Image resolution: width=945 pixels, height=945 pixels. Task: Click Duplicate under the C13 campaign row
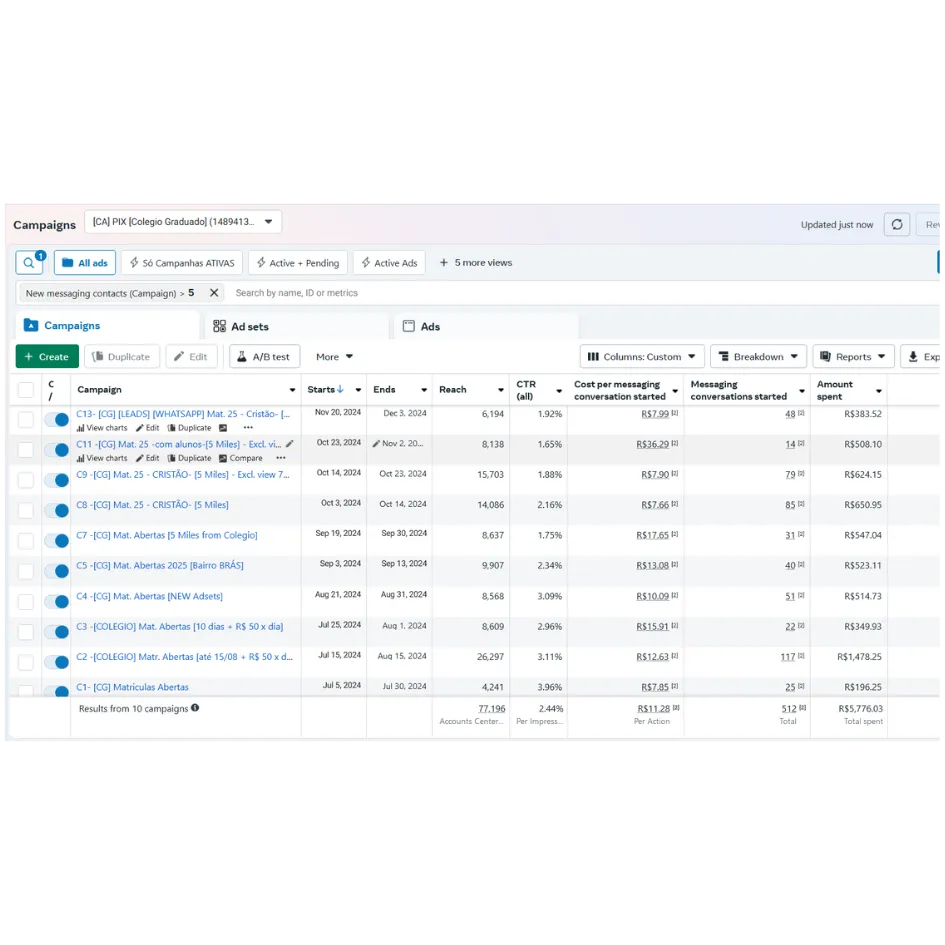189,428
